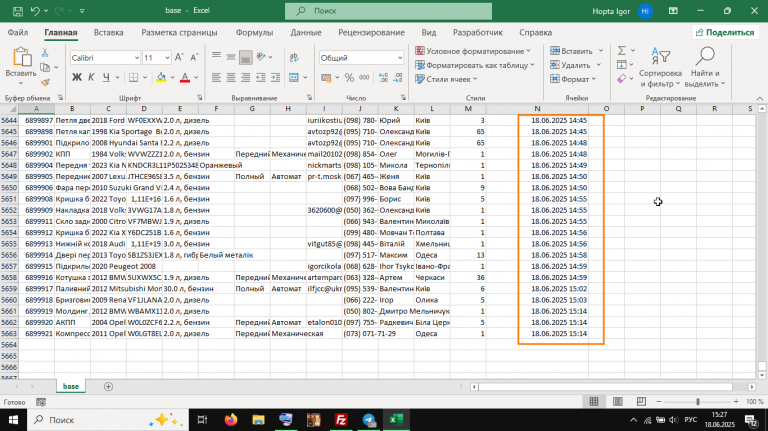Switch to Page Layout view icon
Image resolution: width=768 pixels, height=431 pixels.
coord(618,402)
